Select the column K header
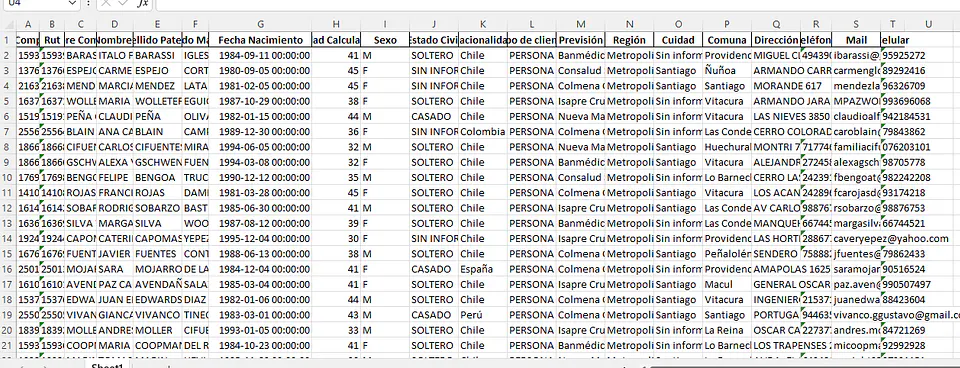This screenshot has width=960, height=368. tap(483, 24)
